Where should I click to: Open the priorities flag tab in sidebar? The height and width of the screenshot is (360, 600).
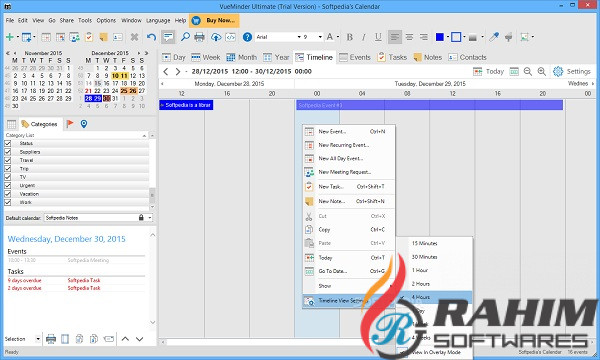tap(70, 124)
